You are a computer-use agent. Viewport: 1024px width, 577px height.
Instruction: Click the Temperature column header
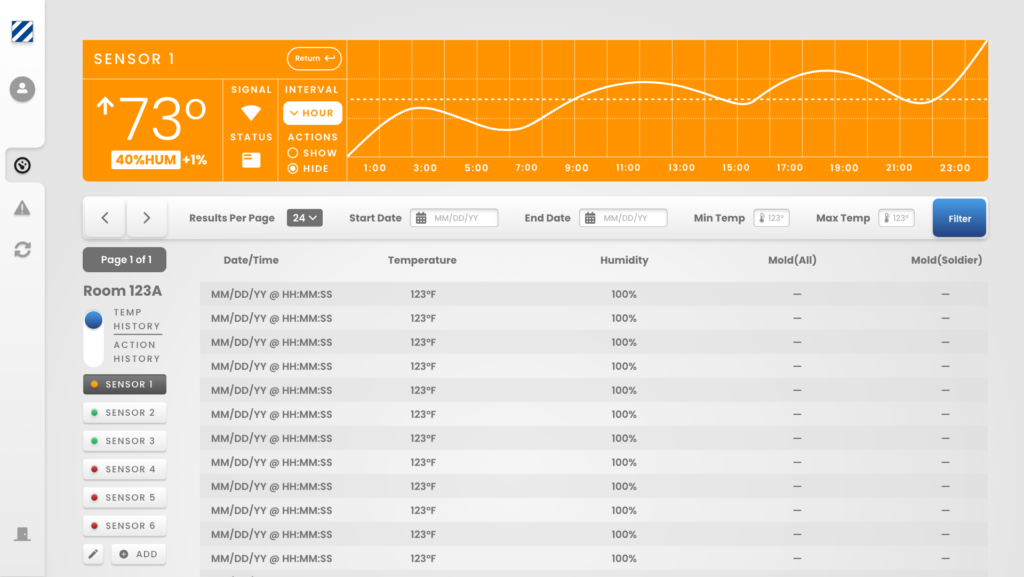[422, 260]
